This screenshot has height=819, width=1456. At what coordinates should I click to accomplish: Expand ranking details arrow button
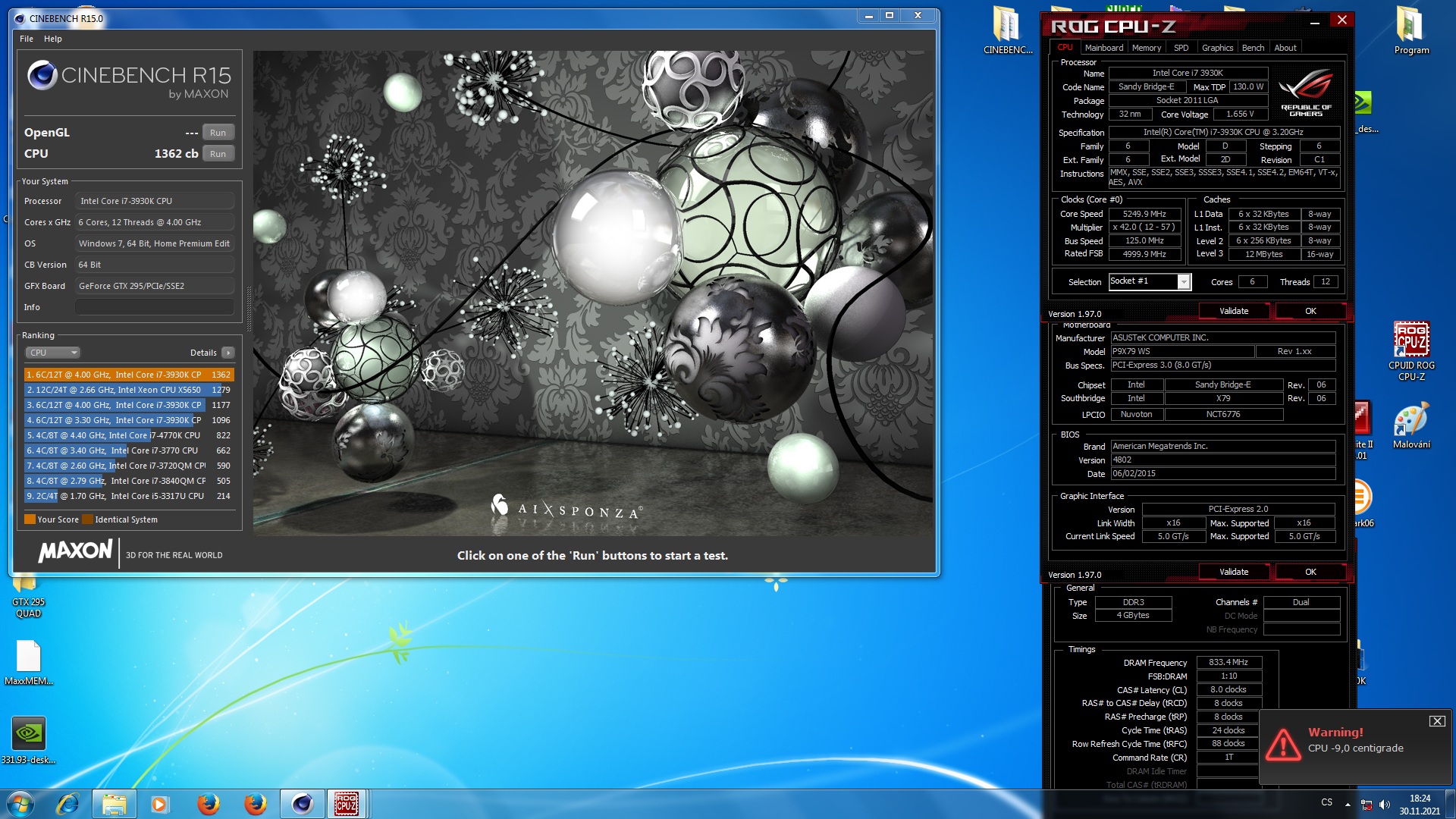point(228,353)
